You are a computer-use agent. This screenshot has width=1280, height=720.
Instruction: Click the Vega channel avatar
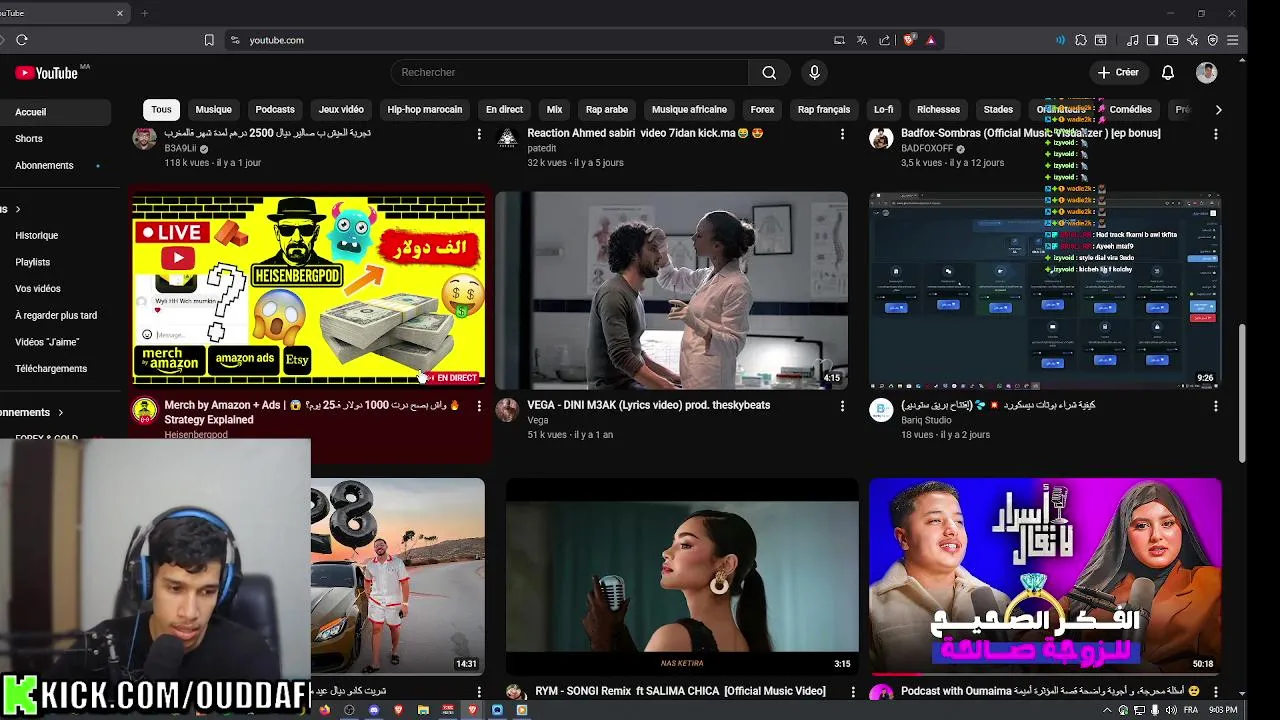[508, 410]
